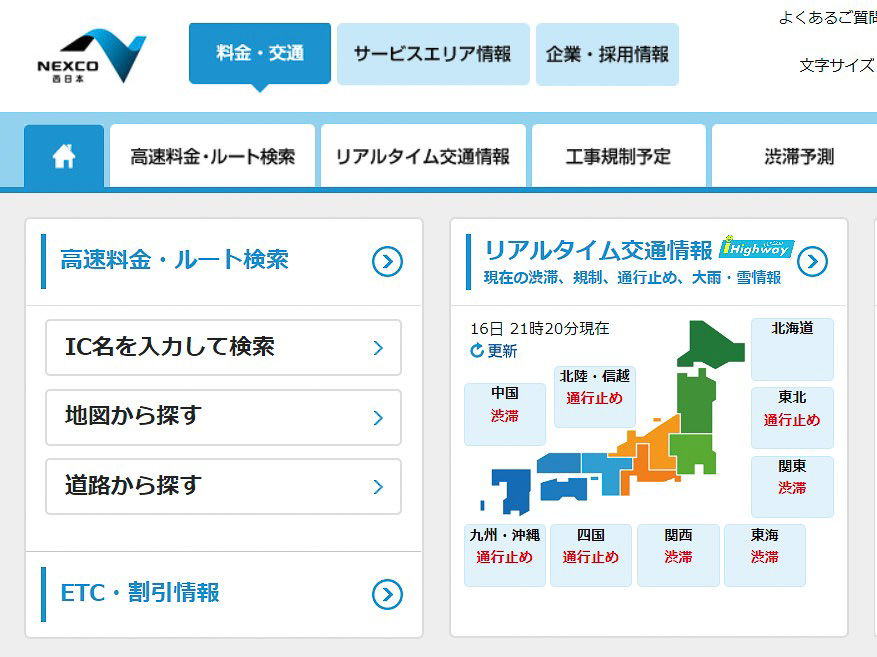Viewport: 877px width, 657px height.
Task: Open the リアルタイム交通情報 heading link
Action: tap(598, 249)
